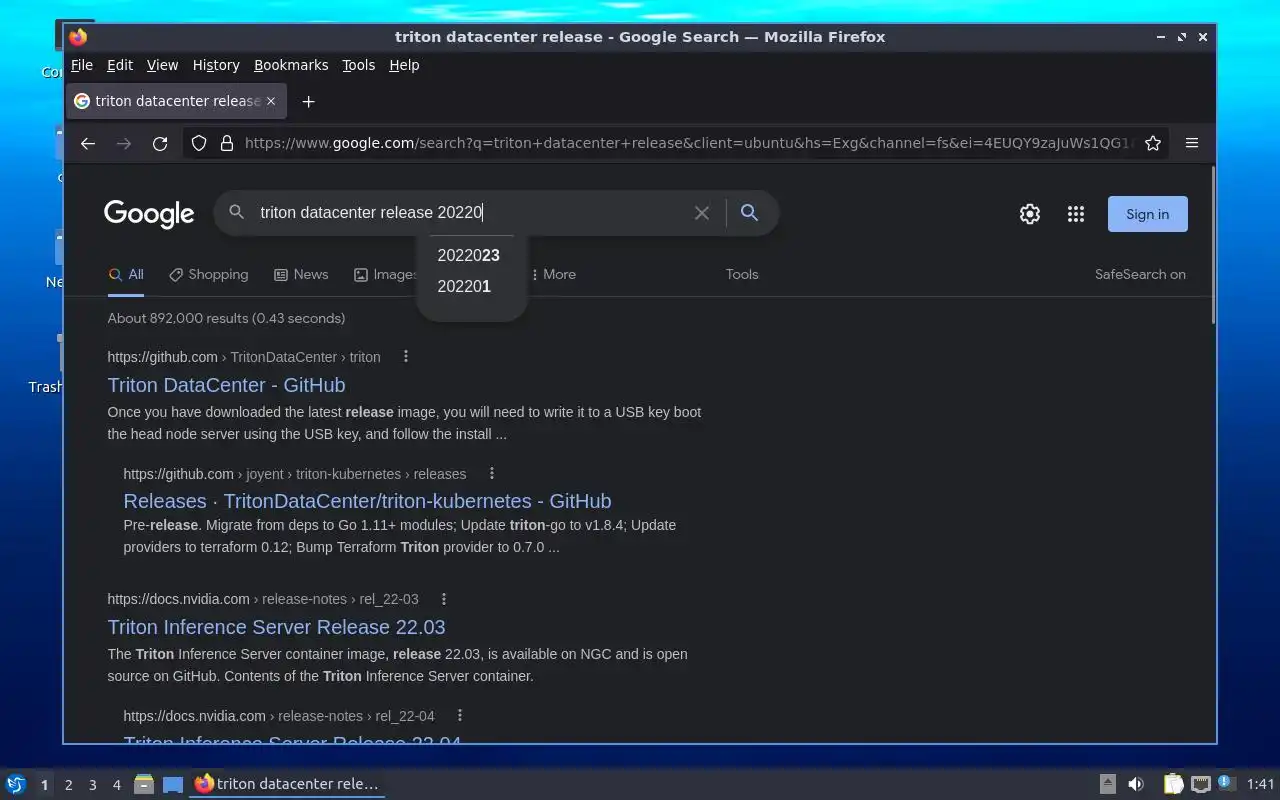1280x800 pixels.
Task: Open Triton Inference Server Release 22.03
Action: 276,627
